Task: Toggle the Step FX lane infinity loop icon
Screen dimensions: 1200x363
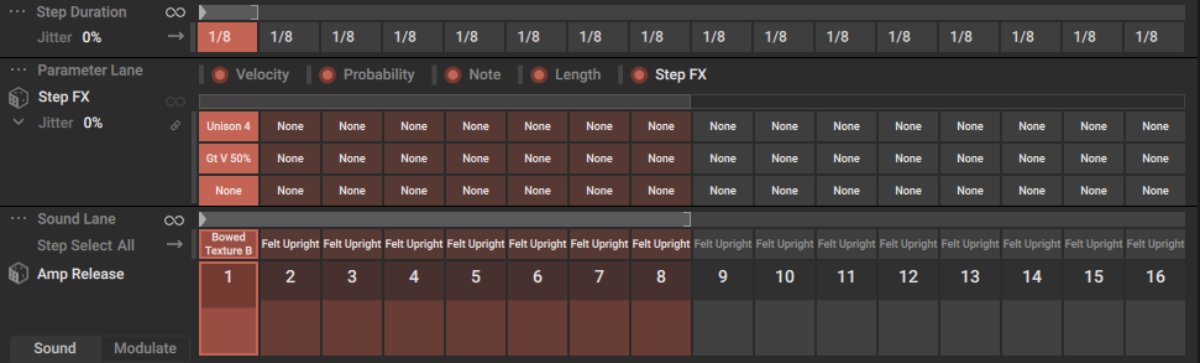Action: [175, 101]
